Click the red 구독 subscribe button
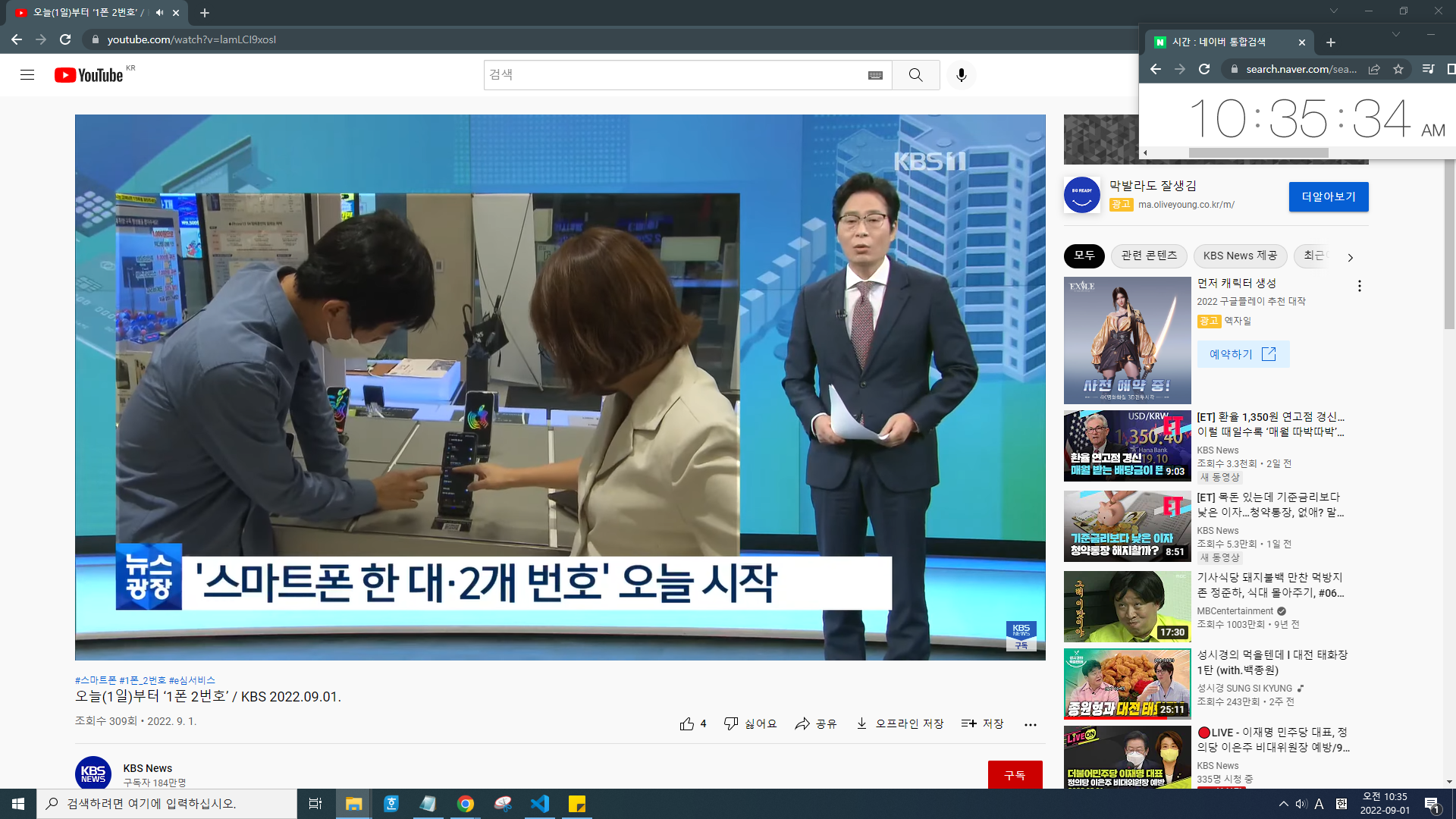The height and width of the screenshot is (819, 1456). tap(1015, 774)
